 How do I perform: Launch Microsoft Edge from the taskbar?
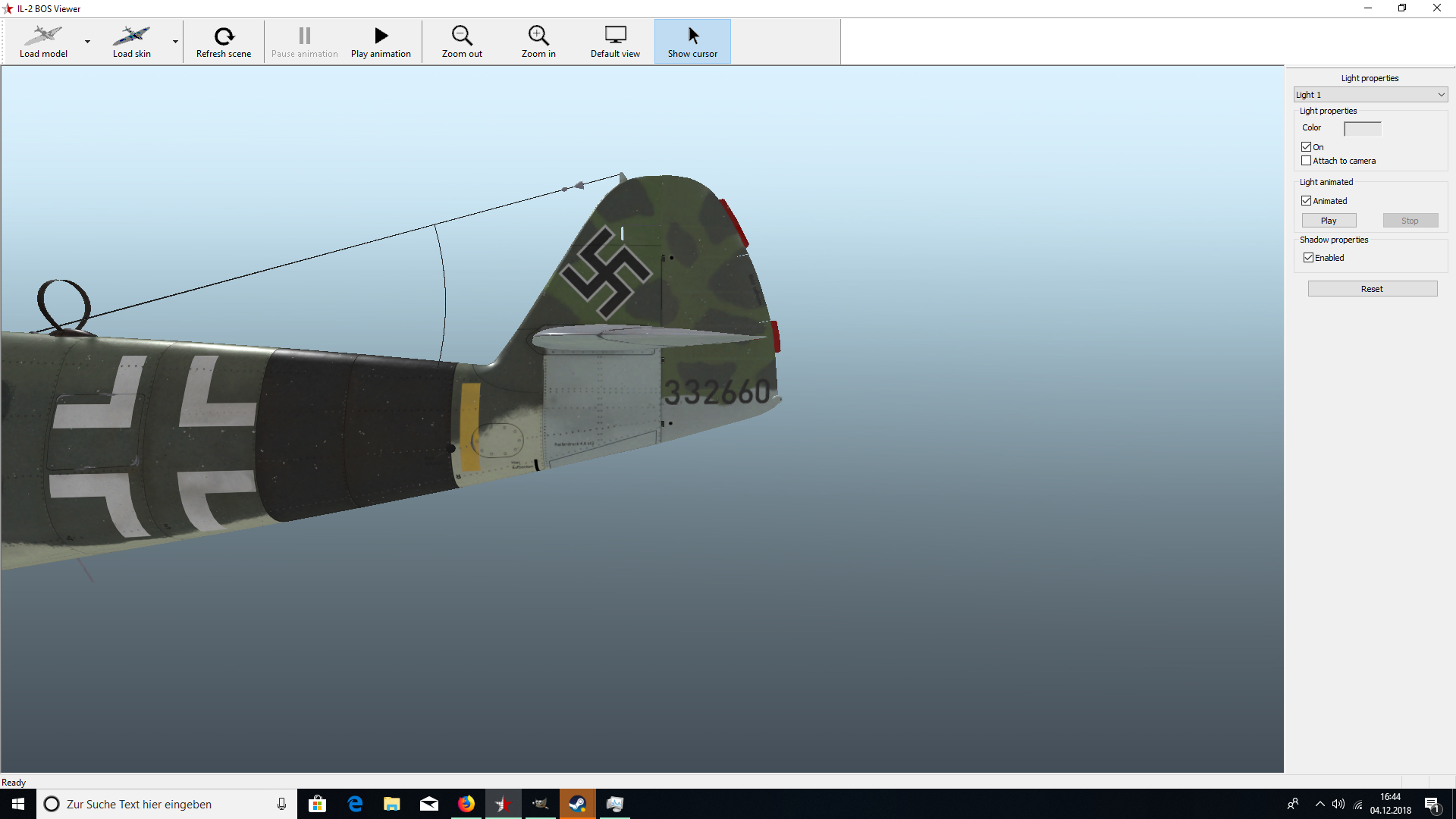(x=355, y=804)
